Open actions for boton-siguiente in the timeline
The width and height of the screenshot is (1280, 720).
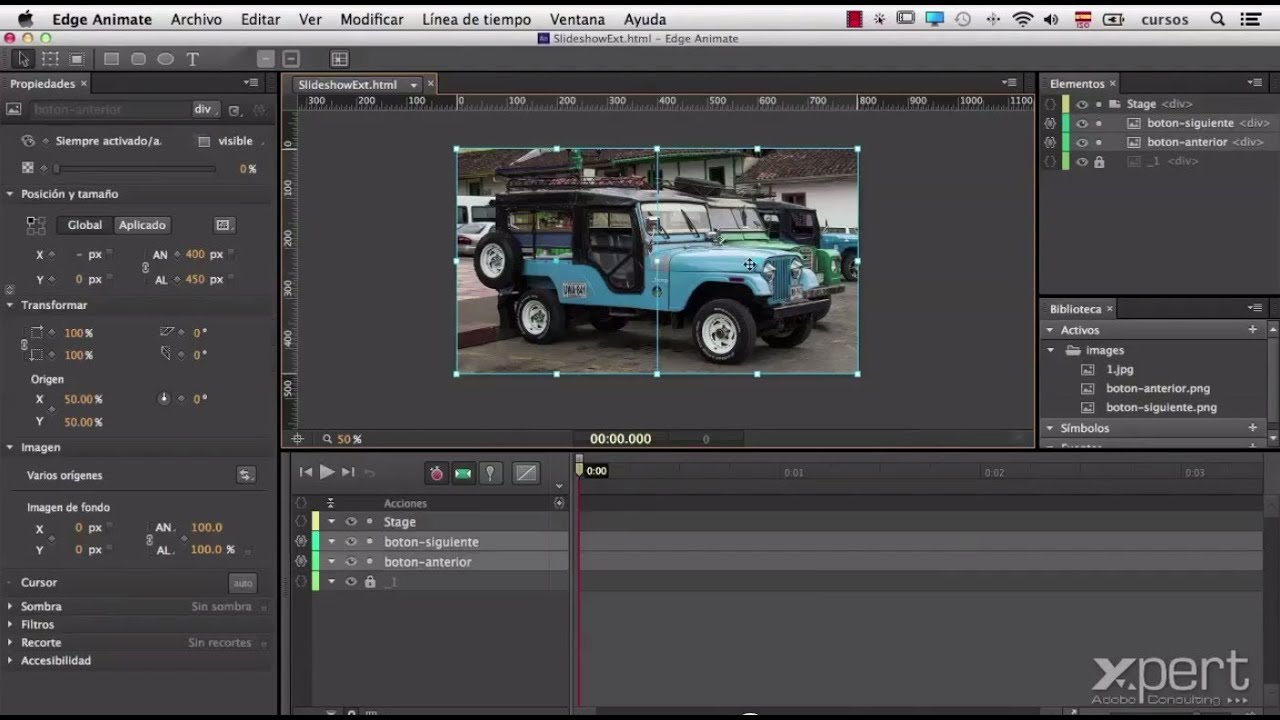pos(300,542)
